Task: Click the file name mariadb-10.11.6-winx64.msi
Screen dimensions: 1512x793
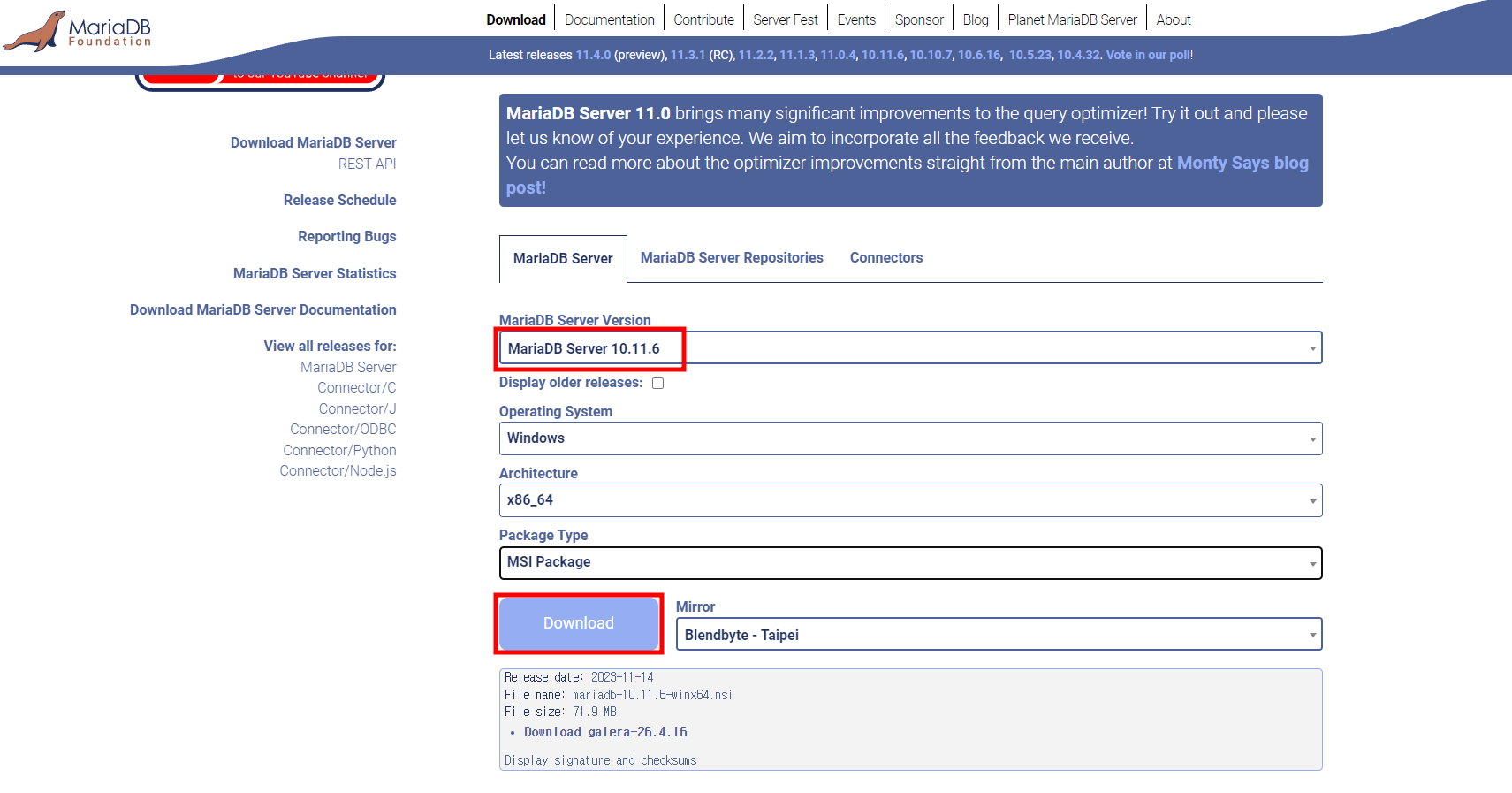Action: click(652, 695)
